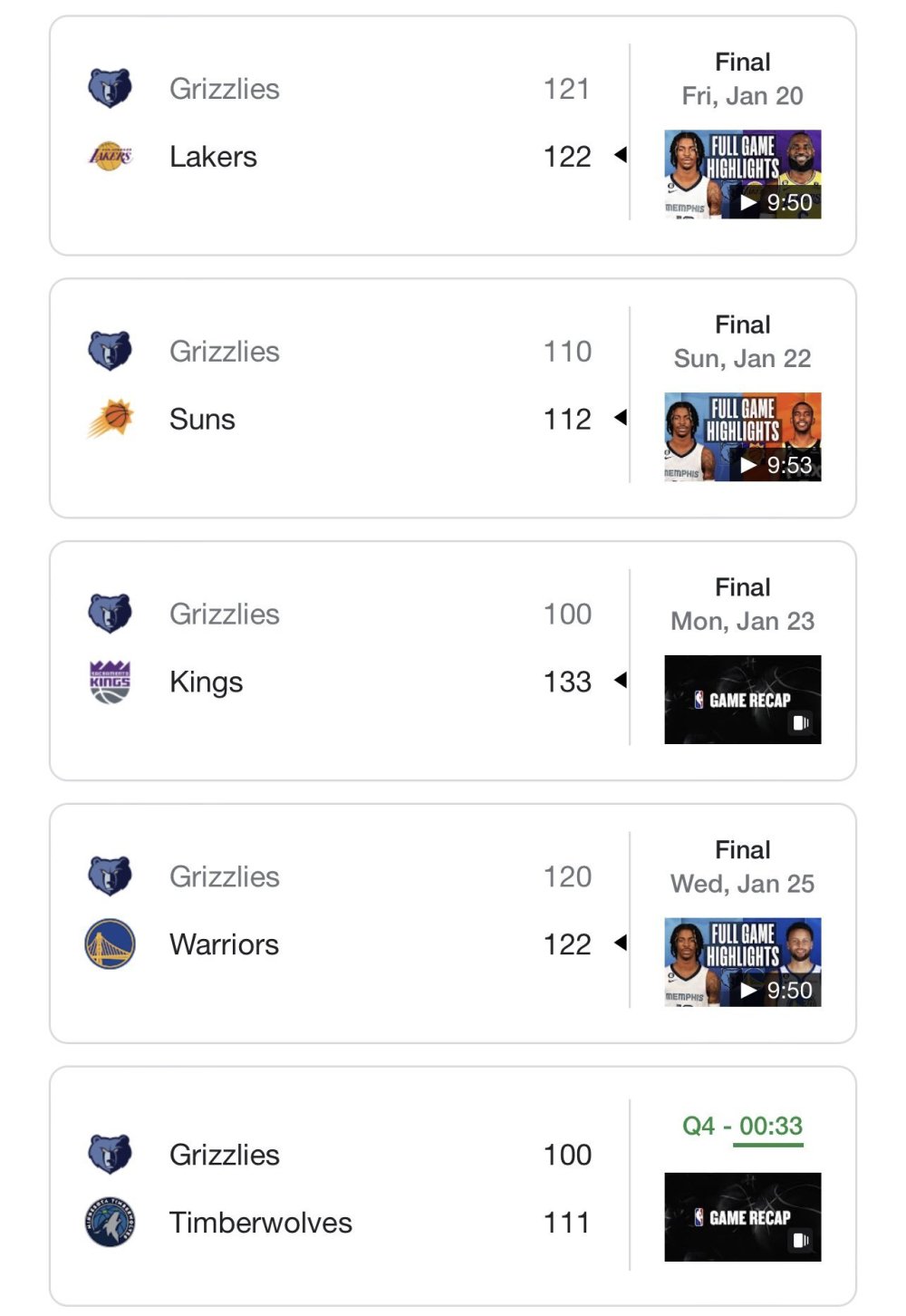
Task: Click the Kings team logo
Action: click(x=110, y=682)
